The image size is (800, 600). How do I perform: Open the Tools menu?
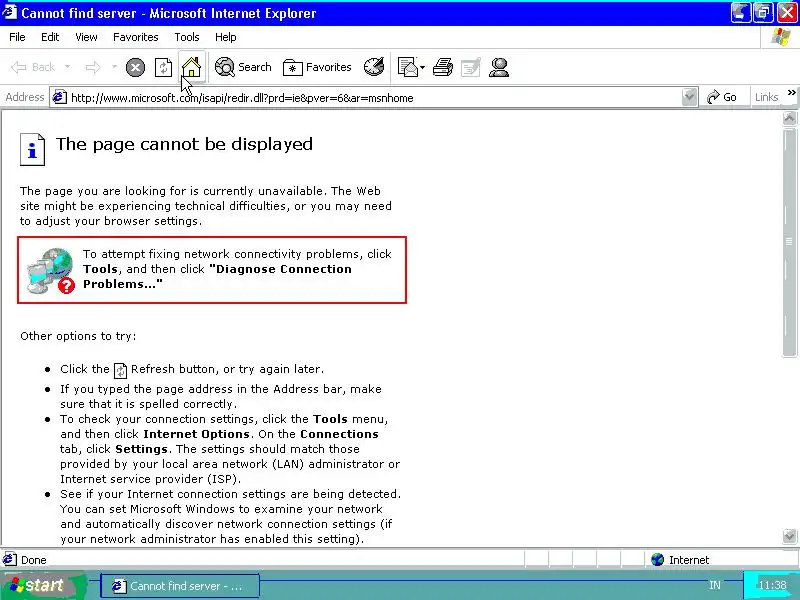tap(186, 37)
